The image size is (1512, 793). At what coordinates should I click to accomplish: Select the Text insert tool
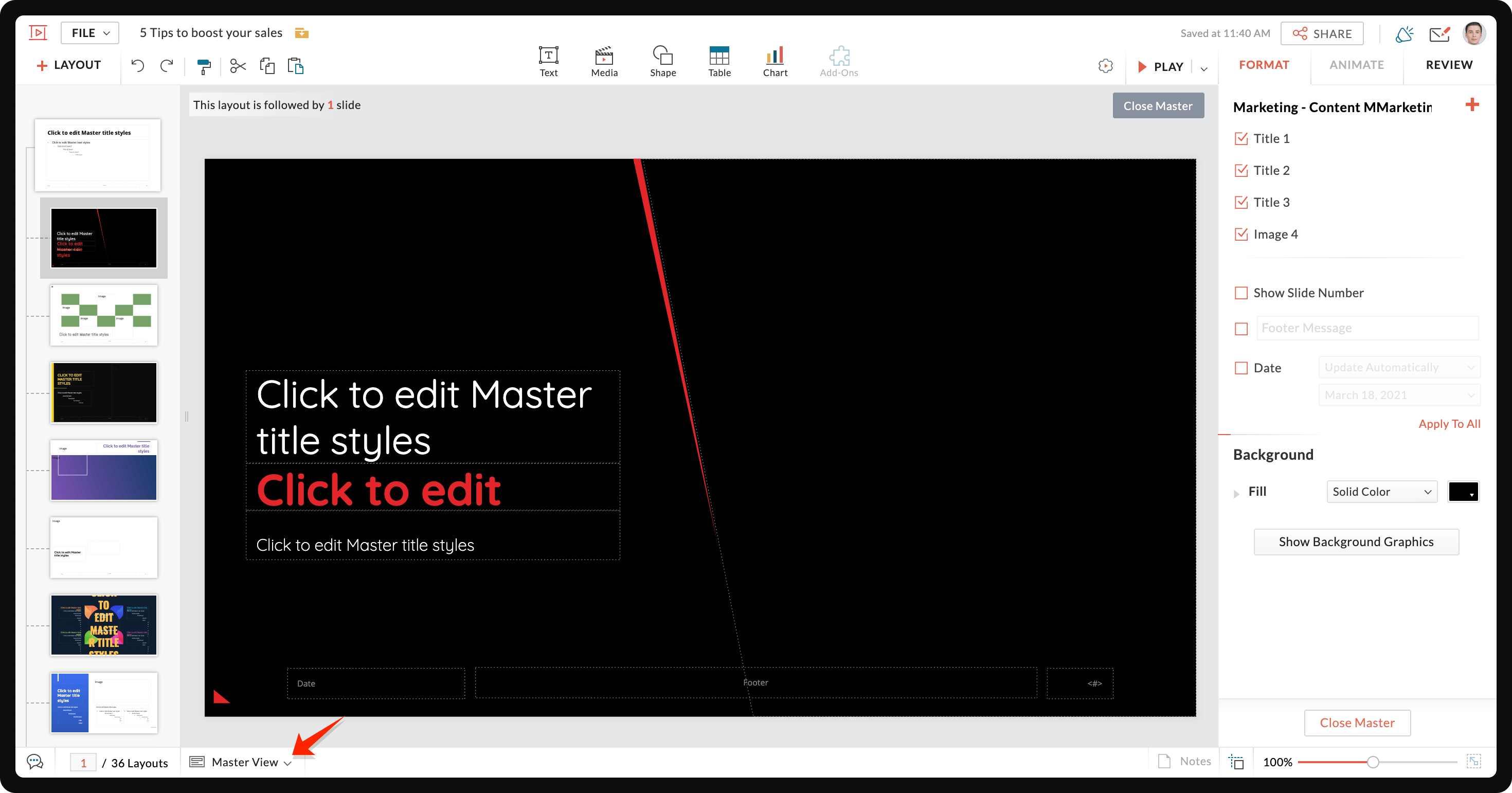pyautogui.click(x=548, y=61)
